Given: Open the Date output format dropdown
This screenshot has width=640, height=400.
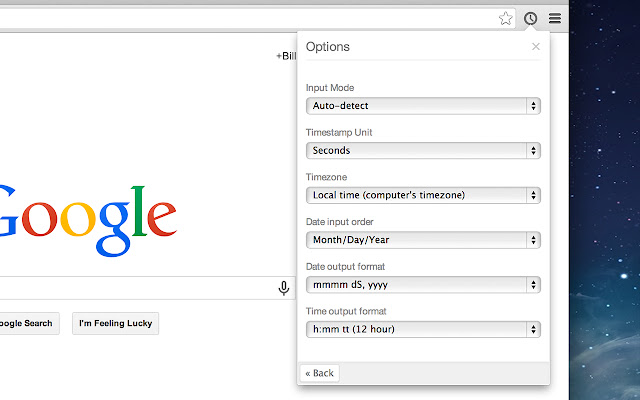Looking at the screenshot, I should pos(423,284).
